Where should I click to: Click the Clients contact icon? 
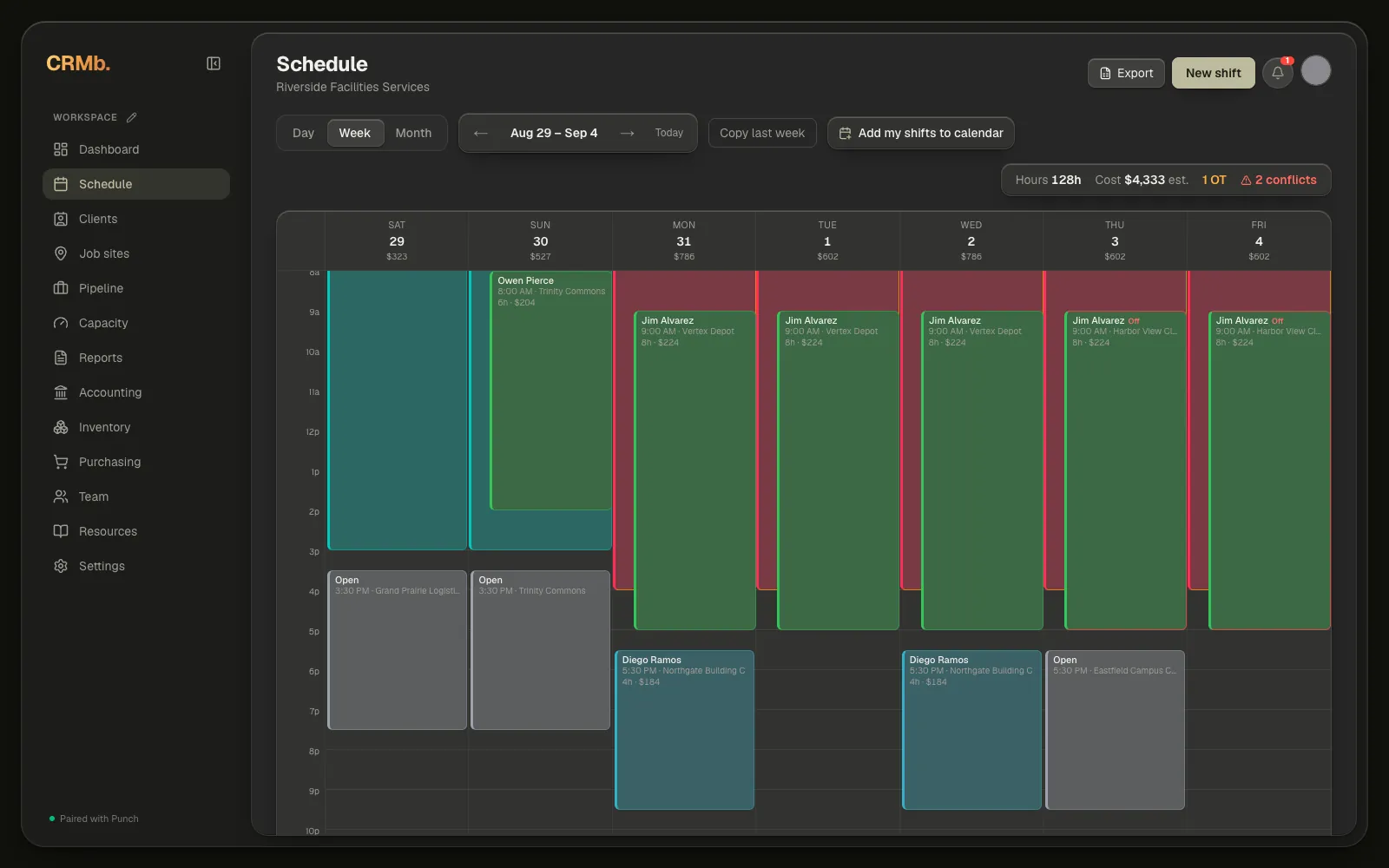61,219
